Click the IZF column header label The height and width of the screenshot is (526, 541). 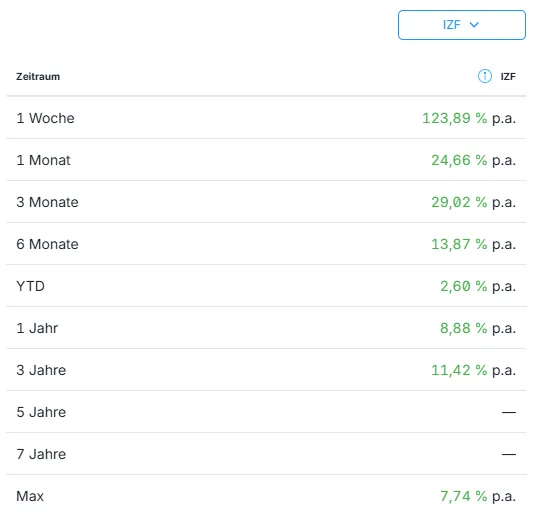[508, 76]
